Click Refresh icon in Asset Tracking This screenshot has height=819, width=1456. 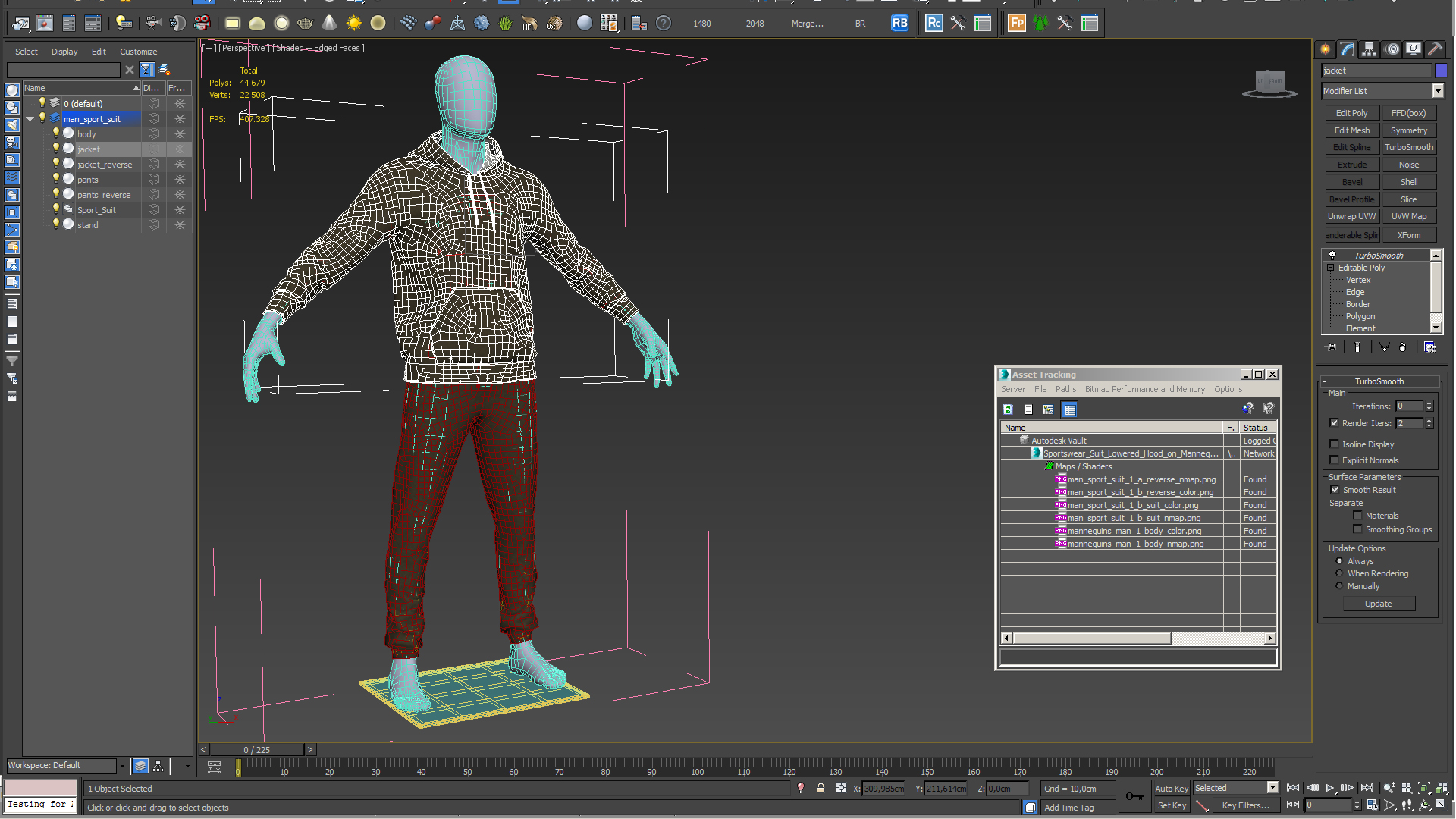[x=1008, y=409]
